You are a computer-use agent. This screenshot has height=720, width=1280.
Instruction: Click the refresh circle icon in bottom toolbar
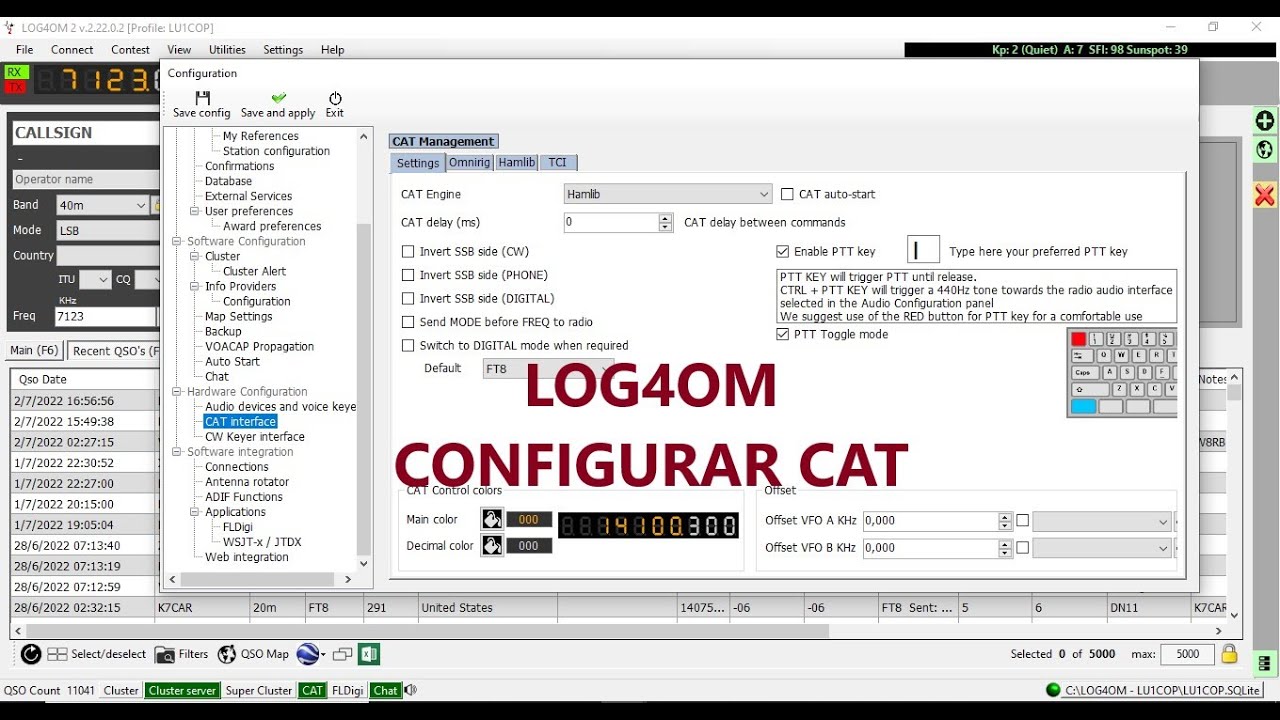click(31, 654)
